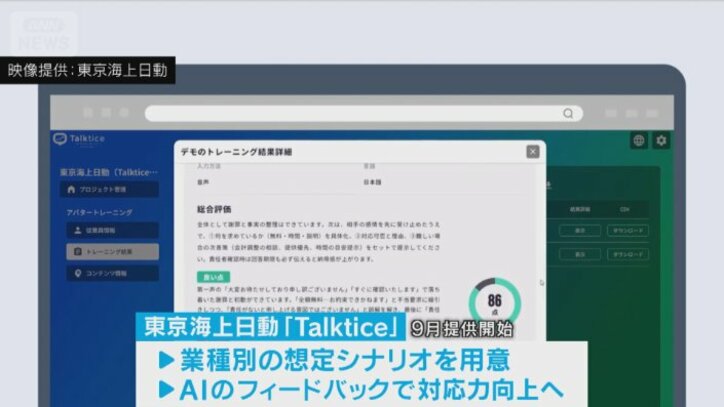
Task: Click second row 表示 button
Action: [x=580, y=254]
